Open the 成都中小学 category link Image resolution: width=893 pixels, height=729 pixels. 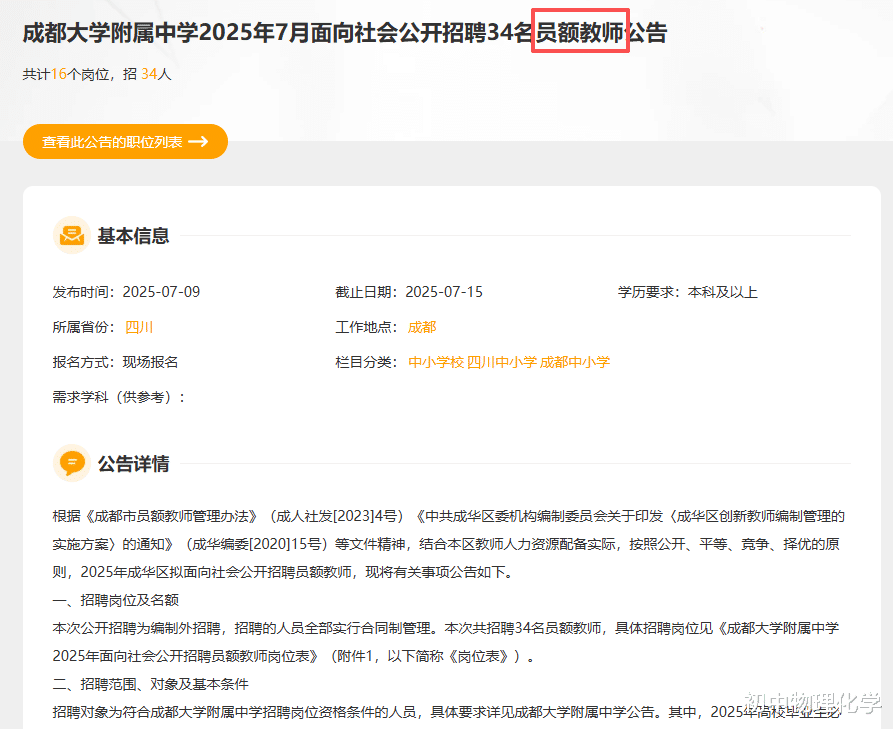coord(575,362)
